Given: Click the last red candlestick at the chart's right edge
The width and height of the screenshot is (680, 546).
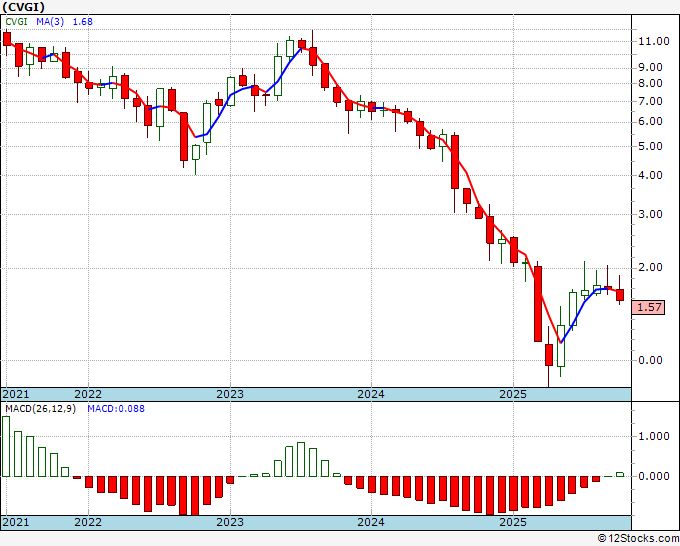Looking at the screenshot, I should coord(620,294).
